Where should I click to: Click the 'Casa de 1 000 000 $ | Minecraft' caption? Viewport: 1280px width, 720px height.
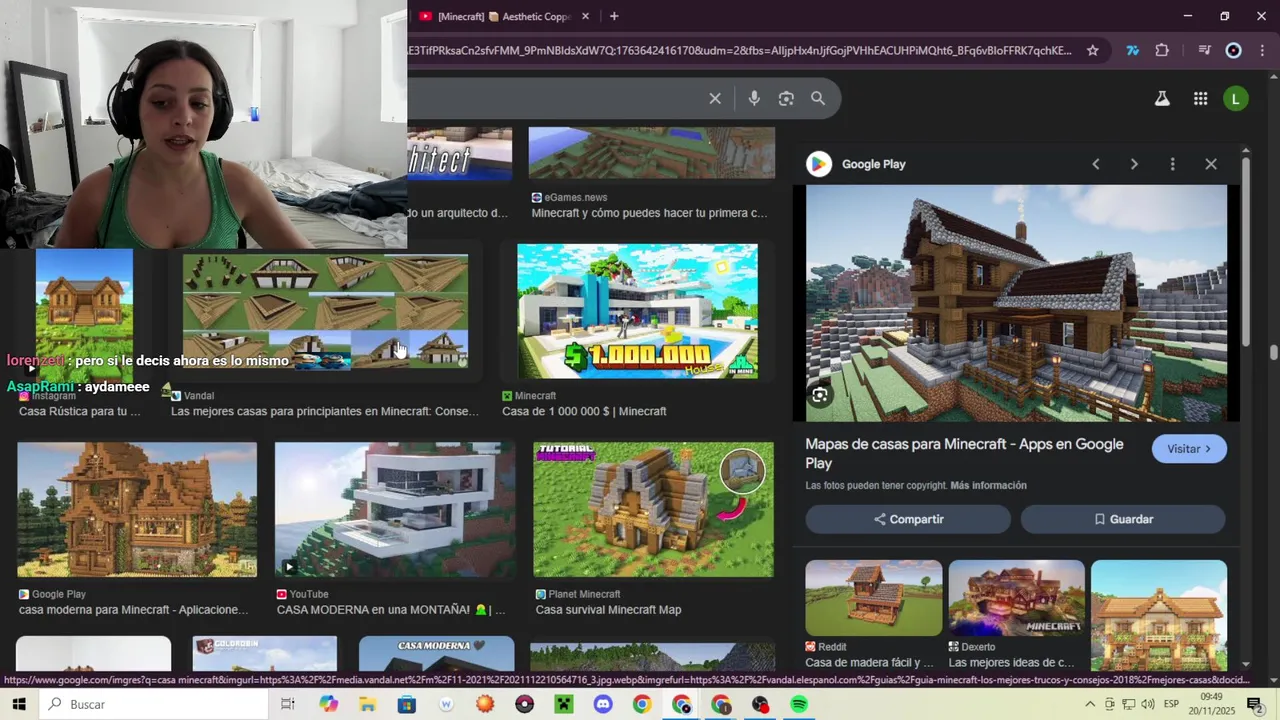(584, 411)
